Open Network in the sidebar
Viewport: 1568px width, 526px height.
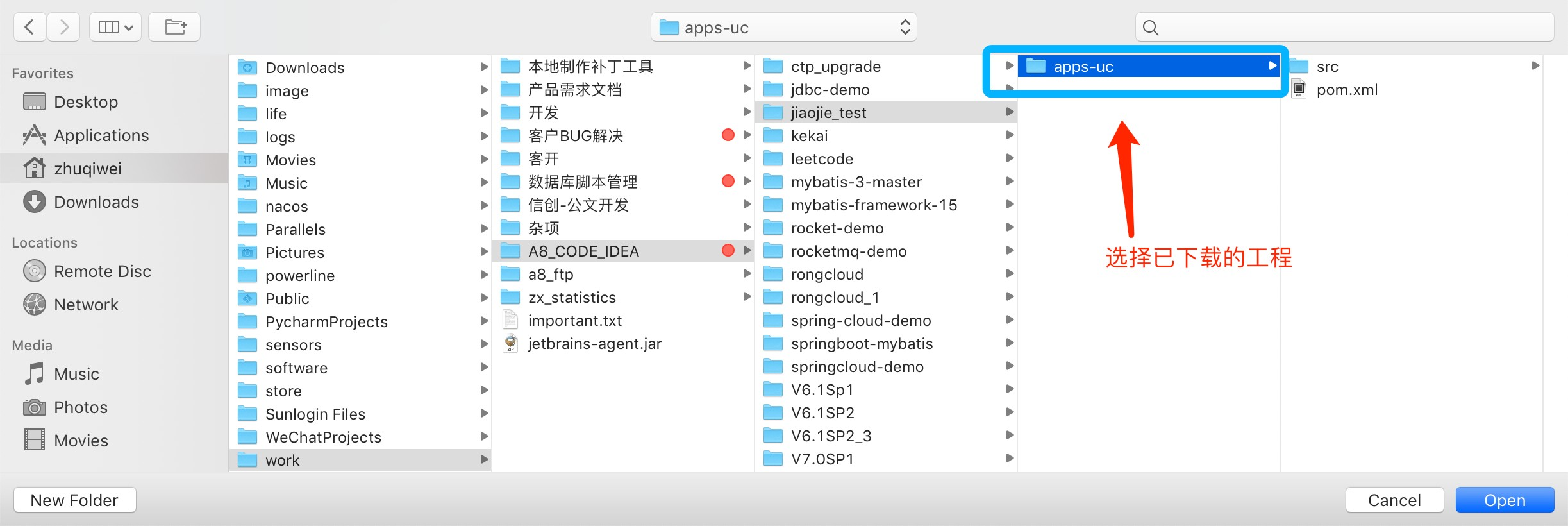(86, 305)
